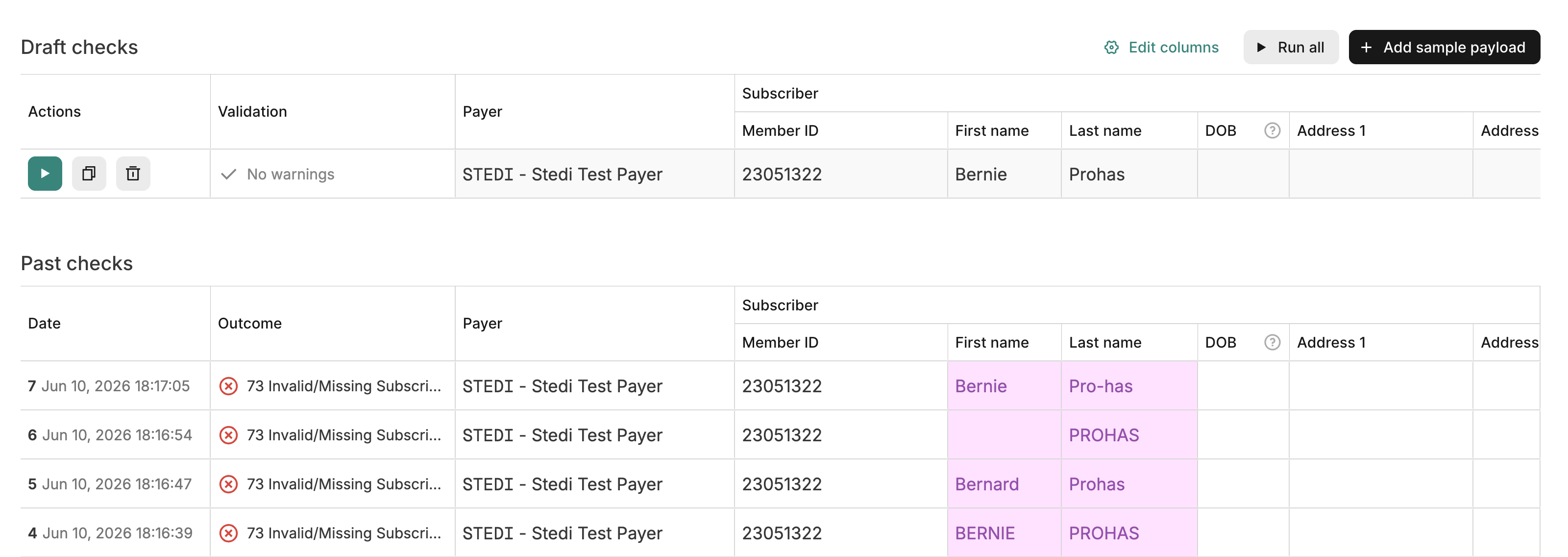Open the DOB help icon in Past checks

click(x=1272, y=343)
